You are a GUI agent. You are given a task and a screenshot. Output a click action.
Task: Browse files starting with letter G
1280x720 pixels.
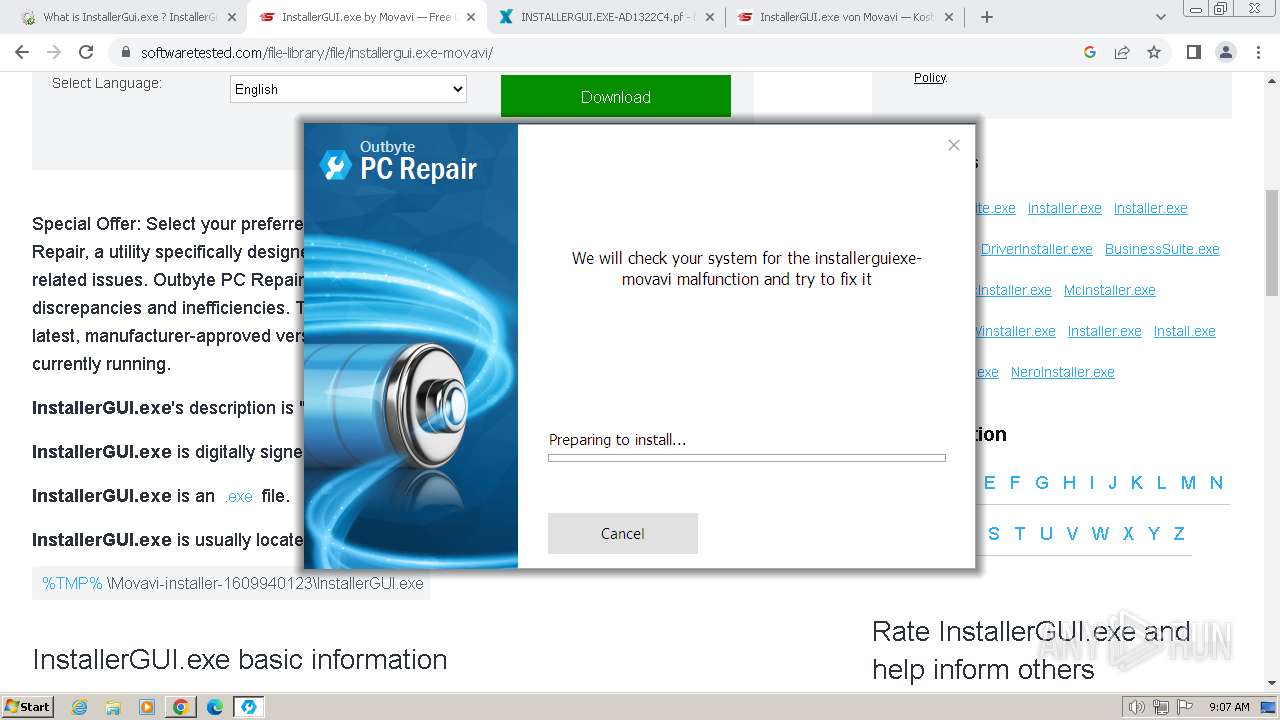click(x=1042, y=483)
